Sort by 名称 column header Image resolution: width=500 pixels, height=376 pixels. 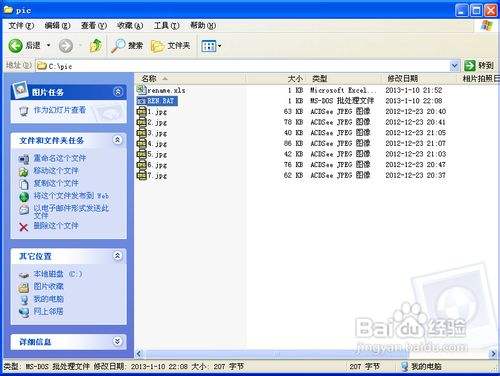point(191,79)
